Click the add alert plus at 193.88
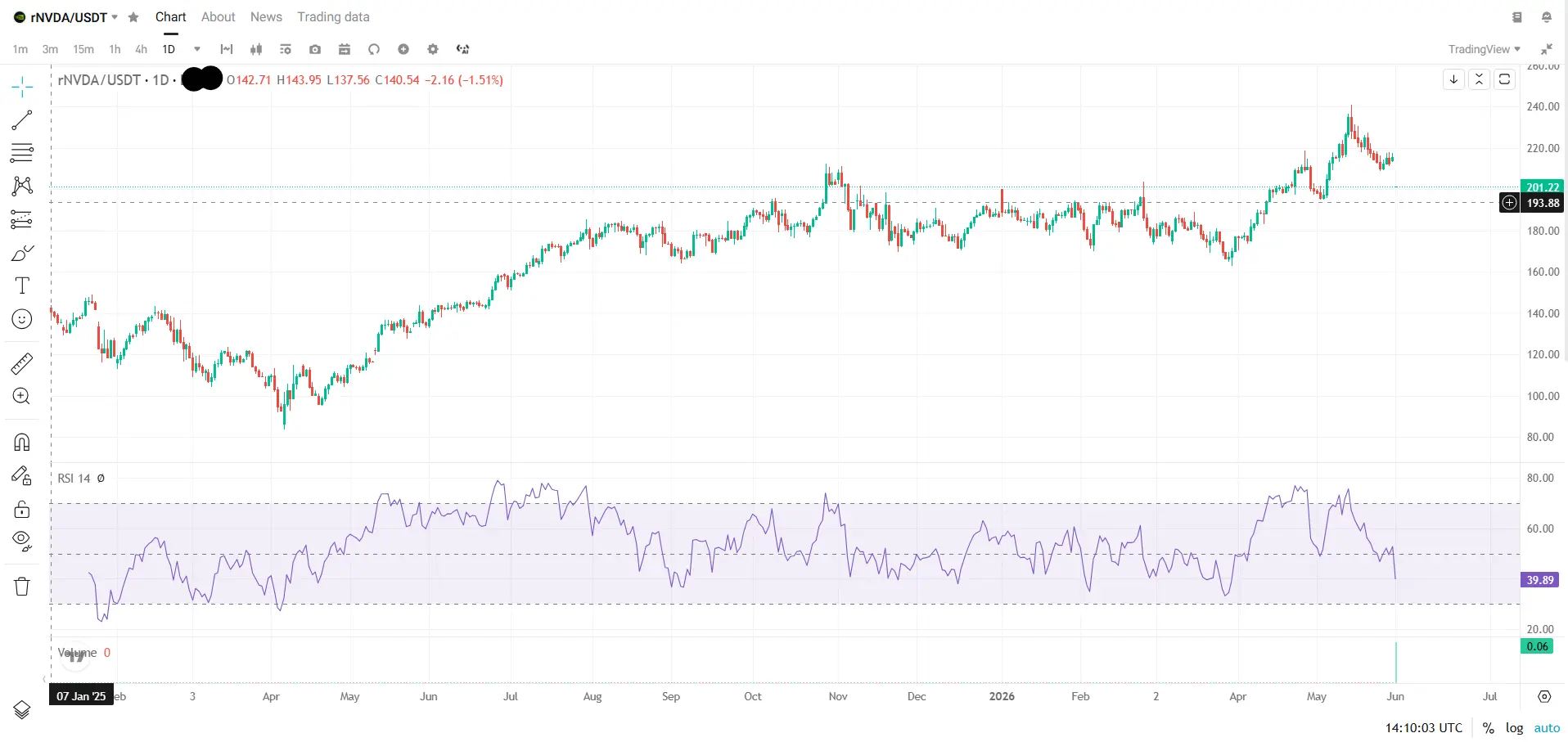Viewport: 1568px width, 742px height. pos(1509,203)
